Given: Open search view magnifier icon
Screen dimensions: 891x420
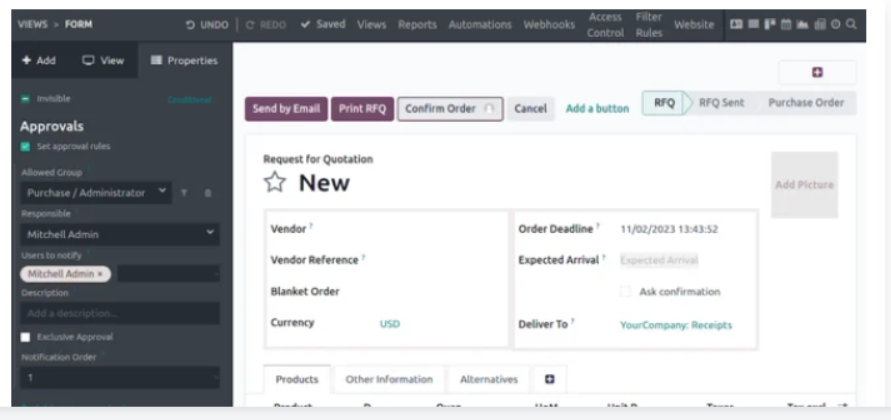Looking at the screenshot, I should point(851,24).
